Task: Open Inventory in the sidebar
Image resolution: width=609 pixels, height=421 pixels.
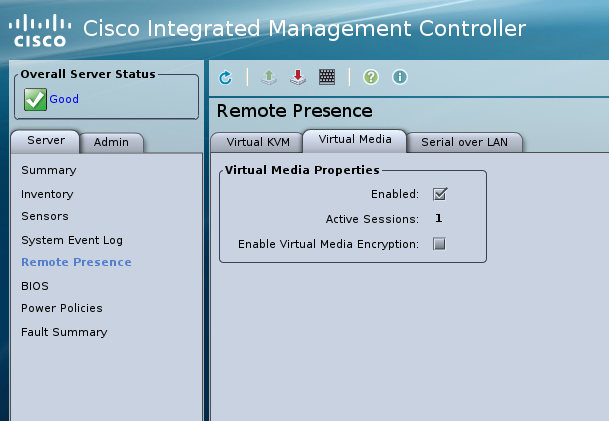Action: click(x=47, y=194)
